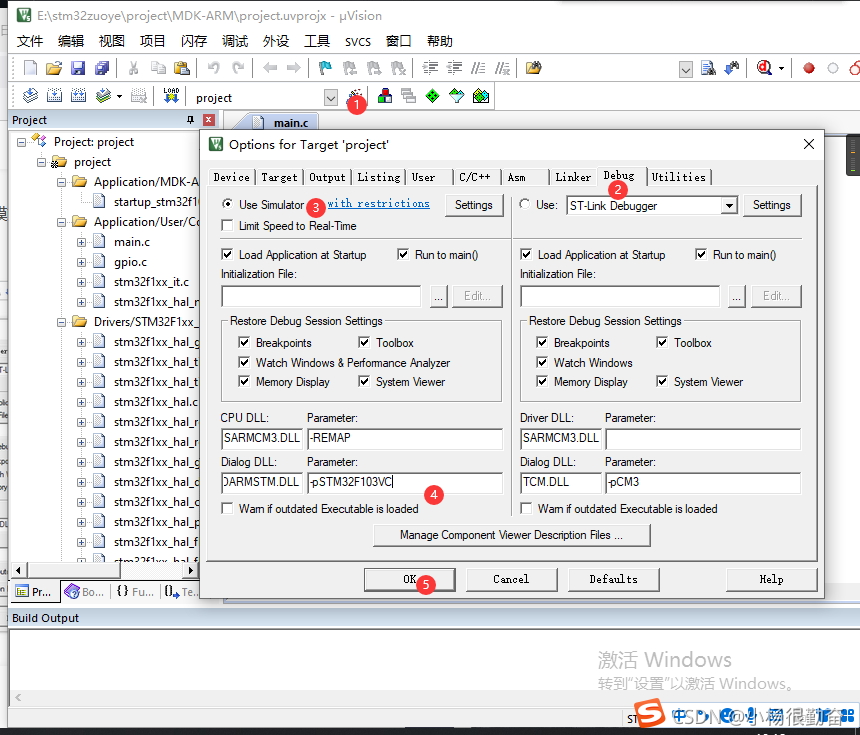
Task: Click the Defaults button
Action: click(x=613, y=579)
